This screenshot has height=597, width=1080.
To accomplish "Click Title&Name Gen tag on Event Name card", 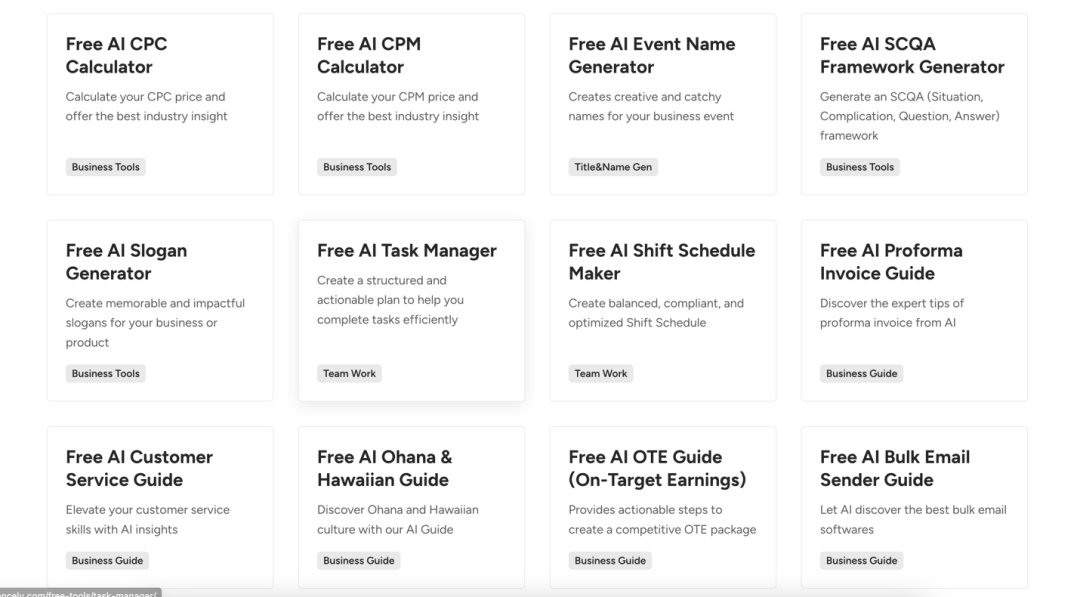I will 613,167.
